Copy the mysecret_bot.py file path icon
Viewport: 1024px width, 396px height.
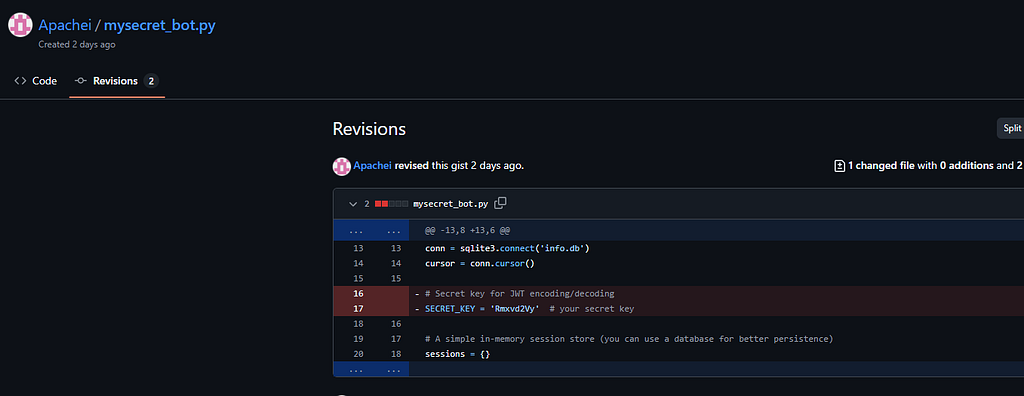(x=500, y=204)
